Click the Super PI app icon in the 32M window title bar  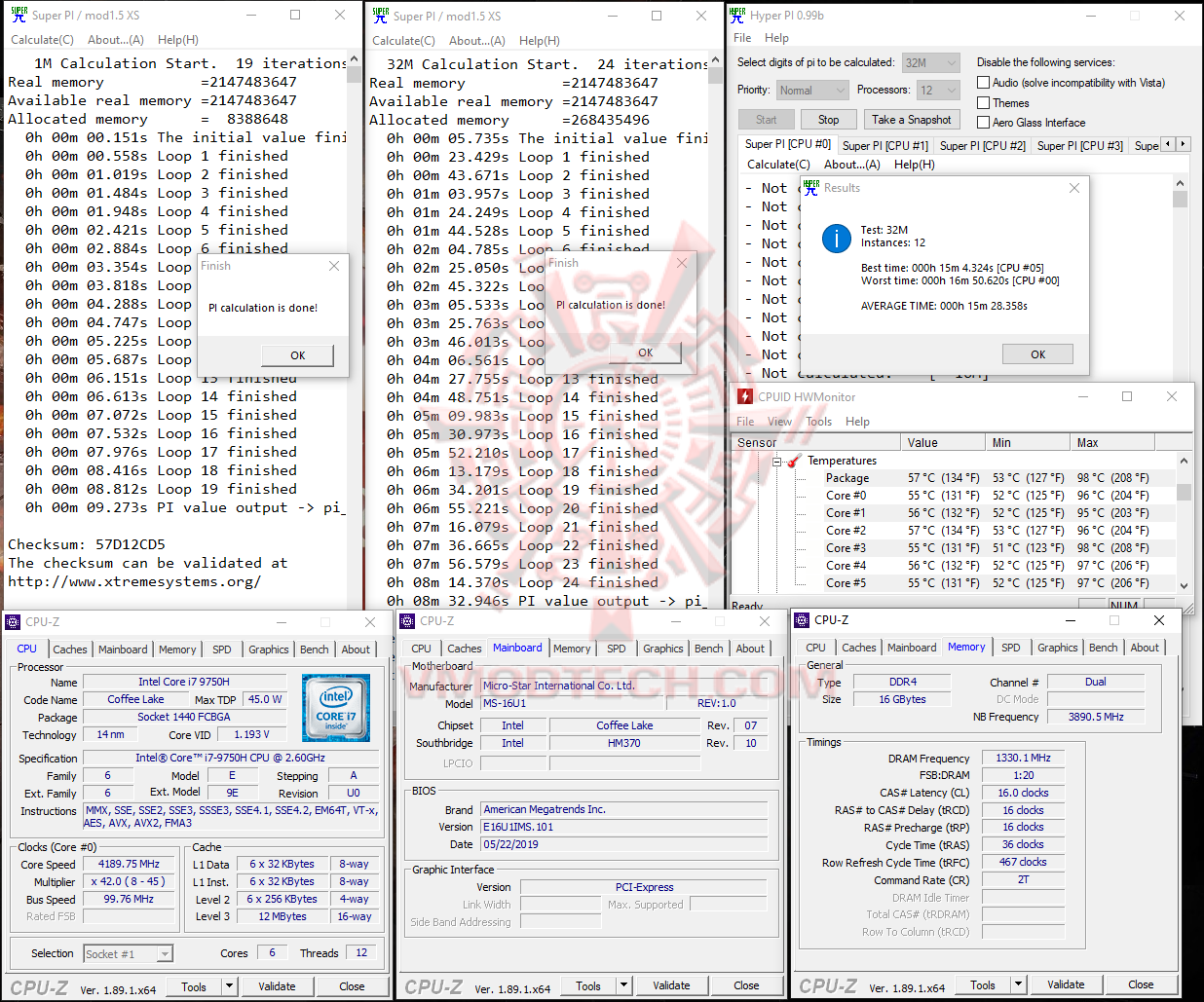(380, 15)
